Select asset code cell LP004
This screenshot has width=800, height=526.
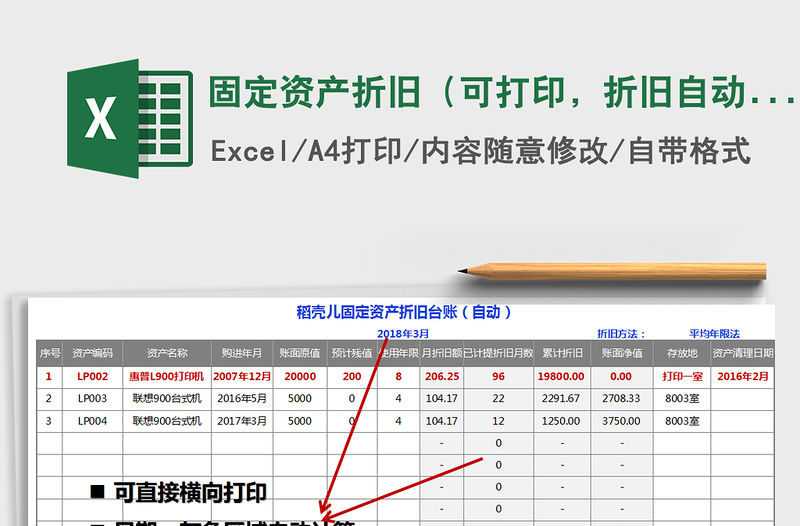[92, 421]
